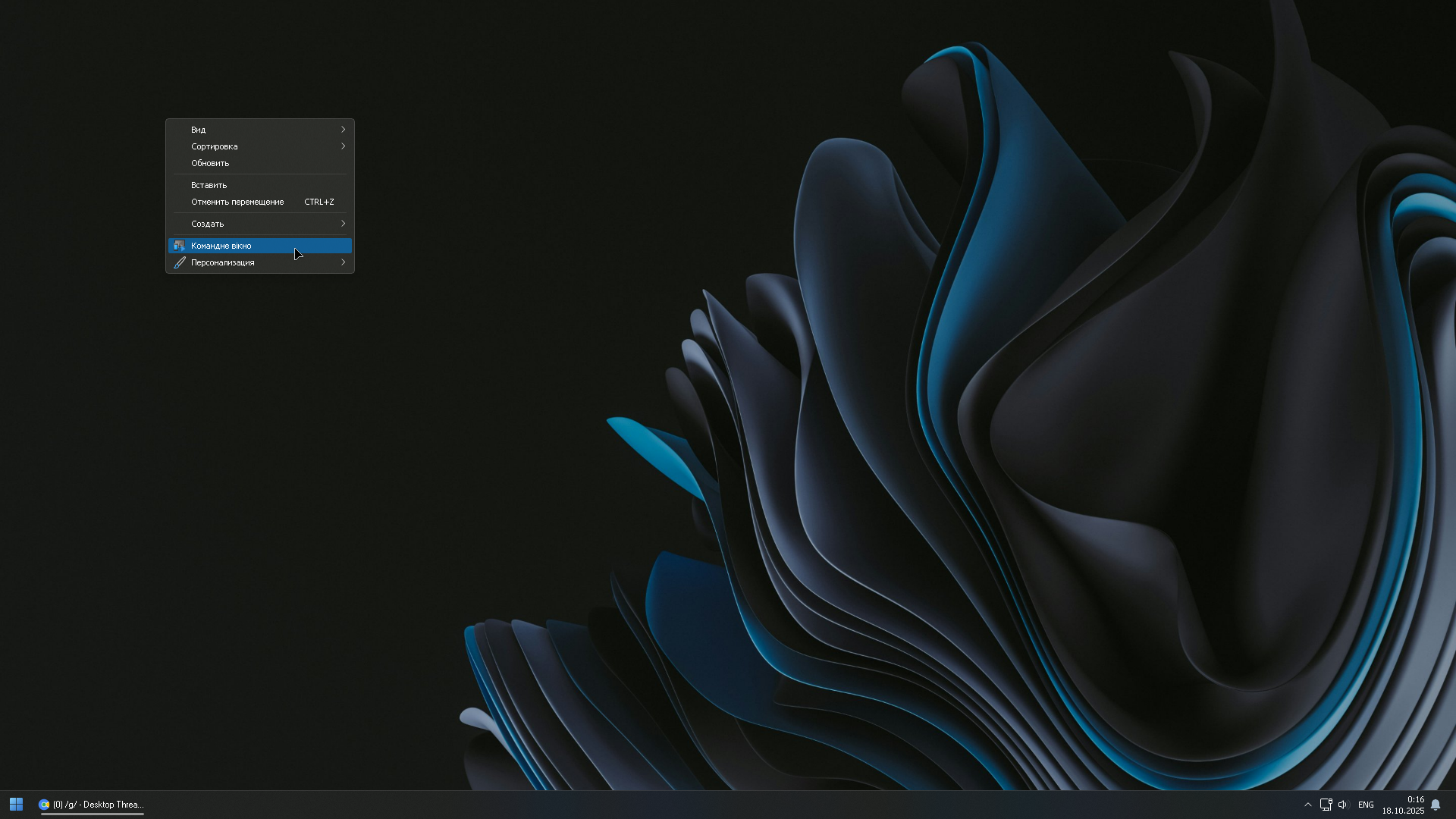
Task: Show hidden tray icons chevron
Action: point(1307,805)
